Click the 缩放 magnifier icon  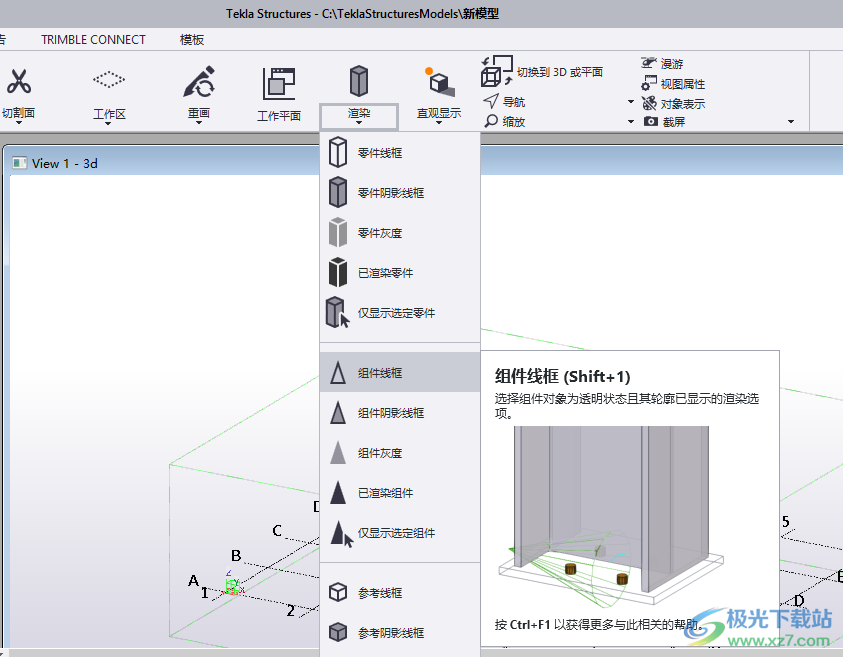point(491,121)
